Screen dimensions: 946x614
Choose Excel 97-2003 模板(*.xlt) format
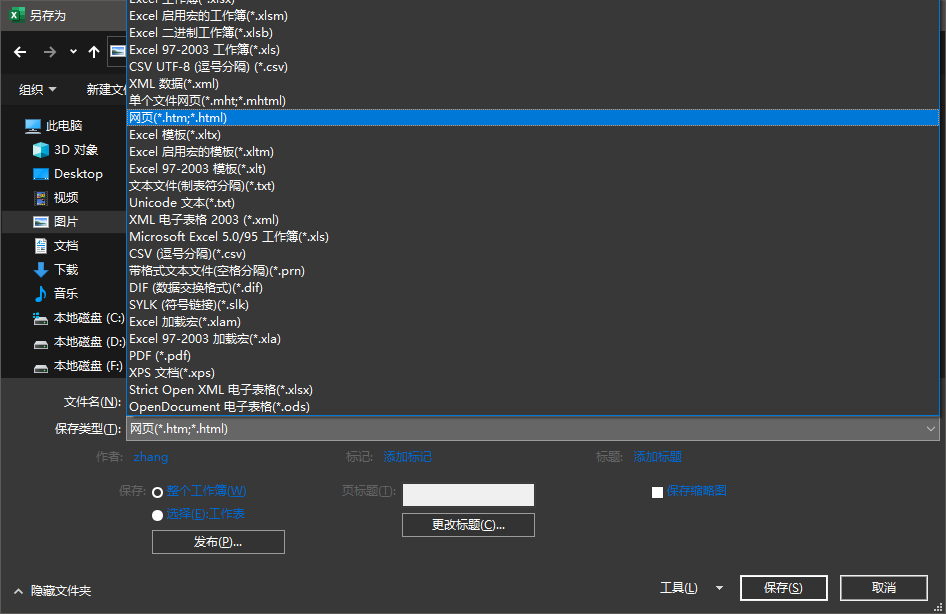(x=533, y=168)
